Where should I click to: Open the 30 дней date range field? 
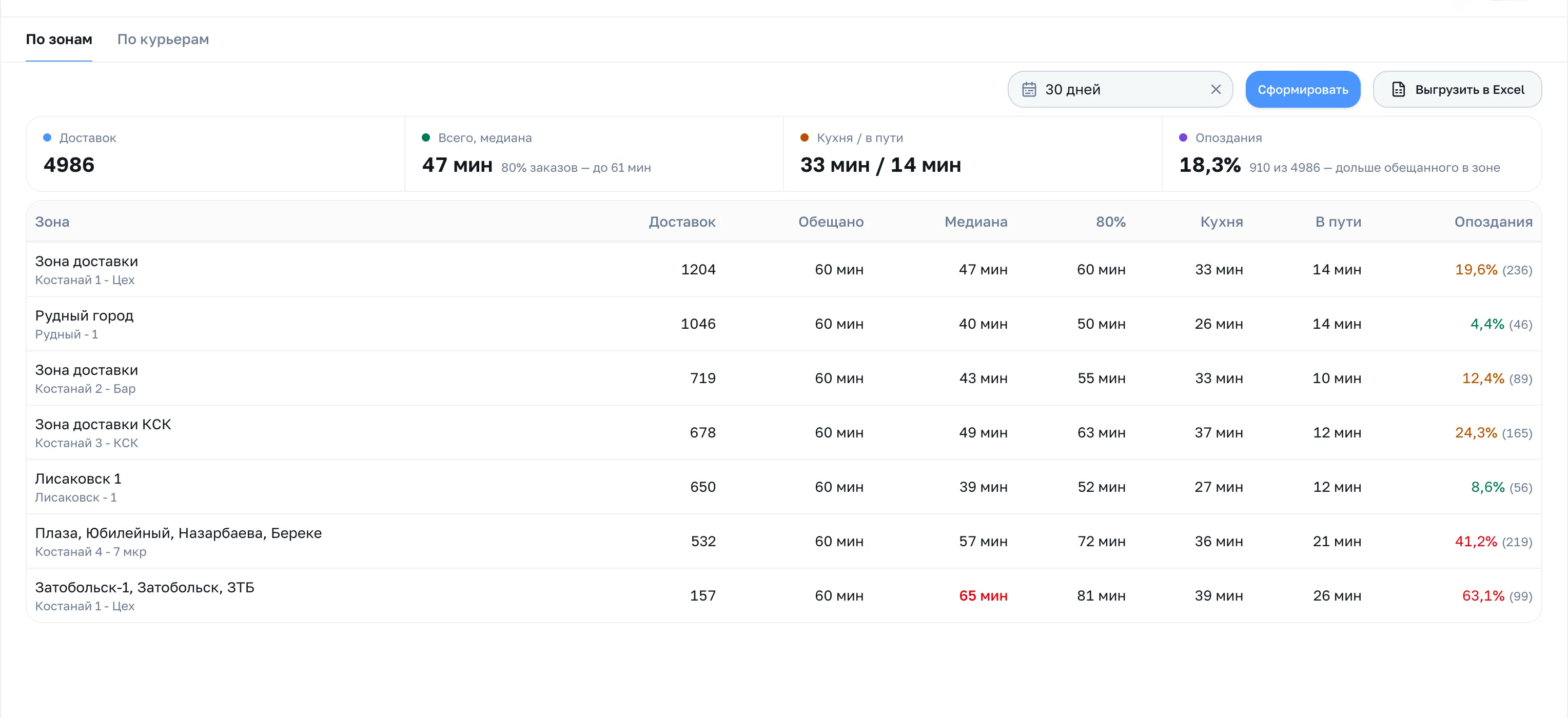click(1120, 89)
